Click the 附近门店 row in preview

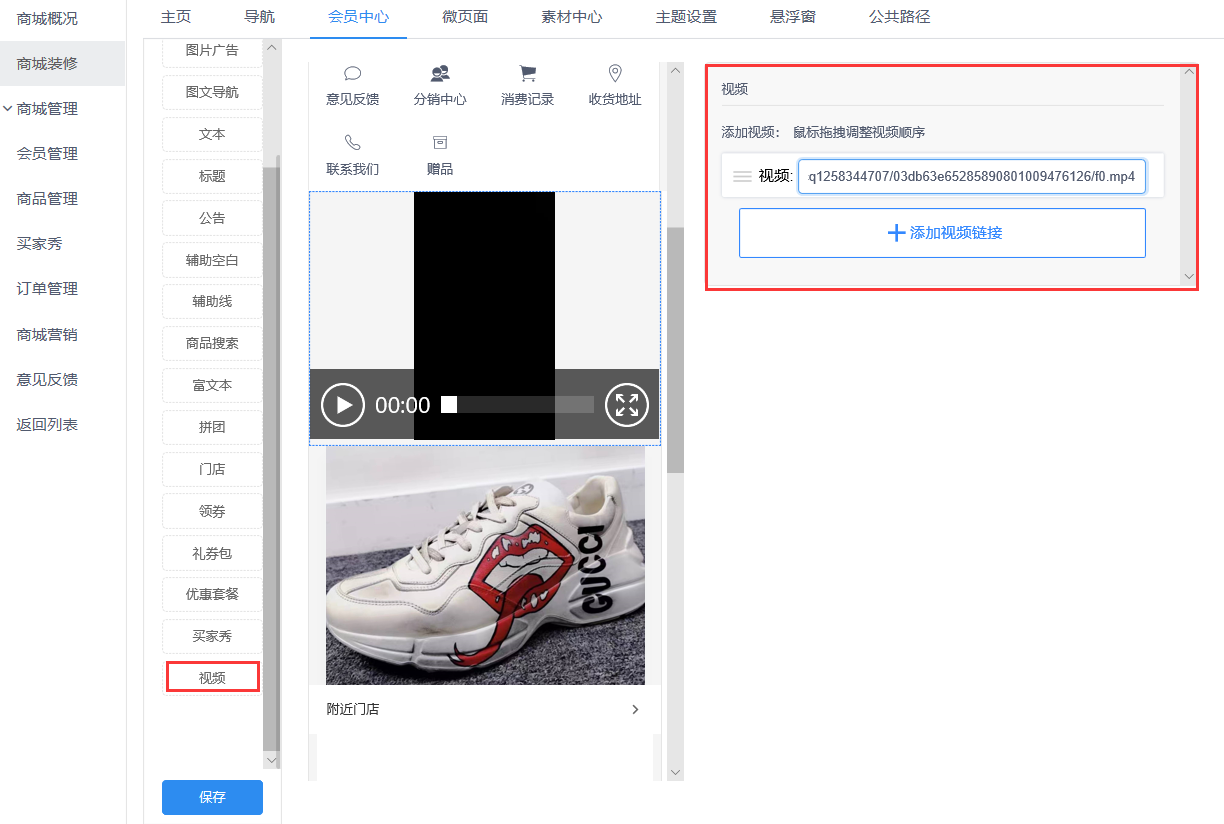click(485, 709)
